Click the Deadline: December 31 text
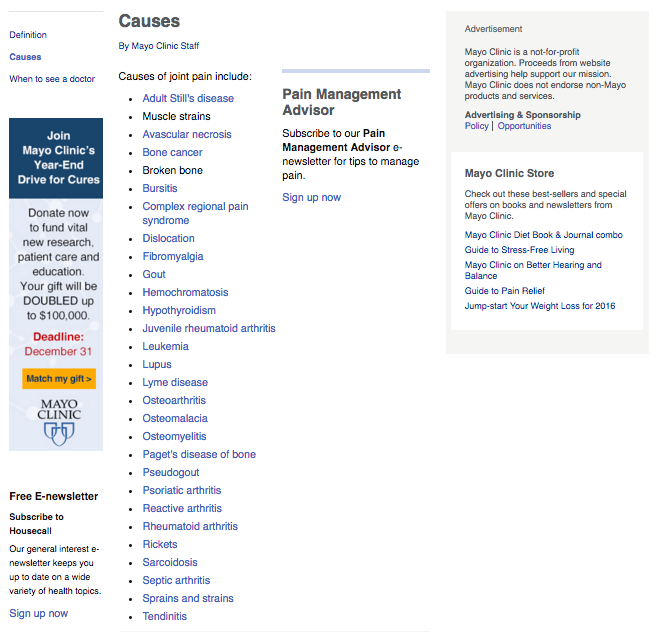 click(58, 344)
